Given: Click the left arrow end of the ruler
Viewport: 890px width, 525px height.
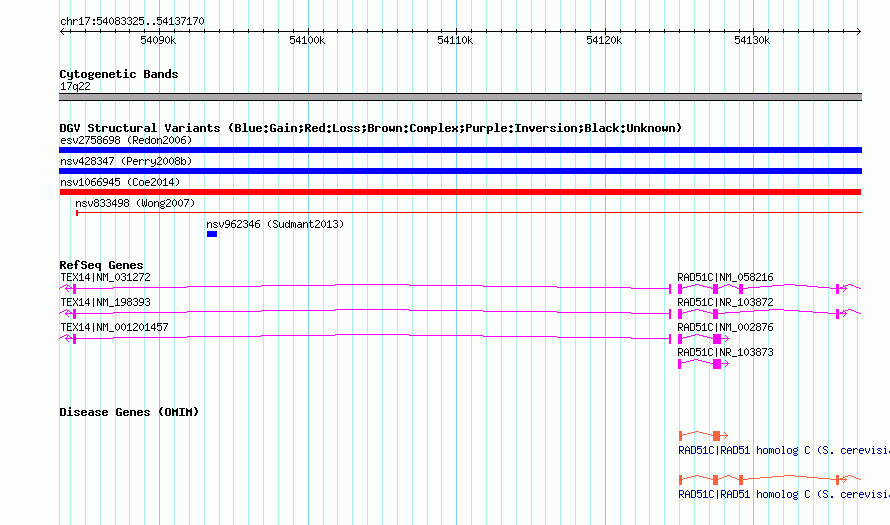Looking at the screenshot, I should click(x=62, y=32).
